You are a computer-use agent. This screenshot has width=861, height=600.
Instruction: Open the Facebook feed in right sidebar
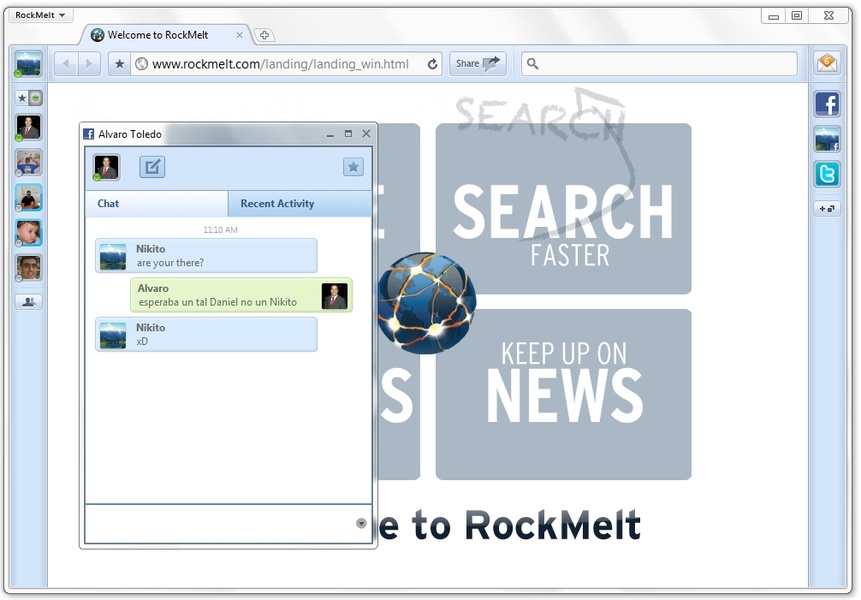click(827, 103)
